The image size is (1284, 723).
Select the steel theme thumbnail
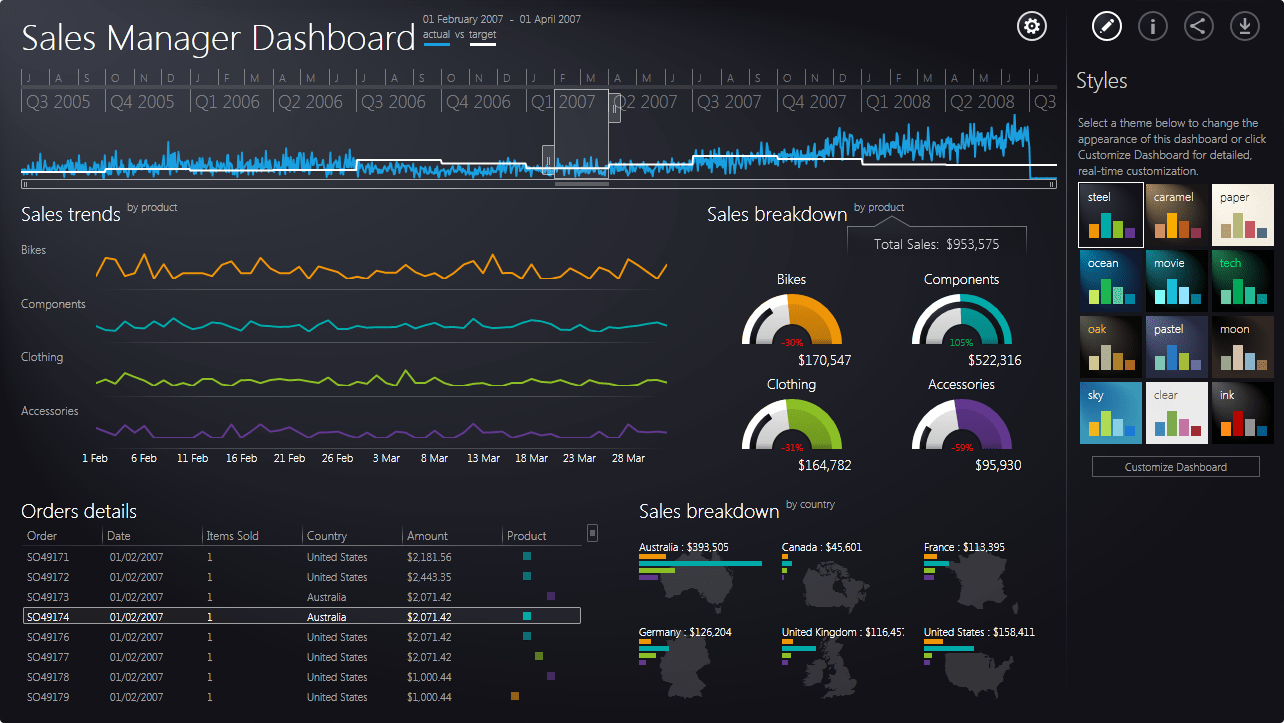[x=1111, y=215]
